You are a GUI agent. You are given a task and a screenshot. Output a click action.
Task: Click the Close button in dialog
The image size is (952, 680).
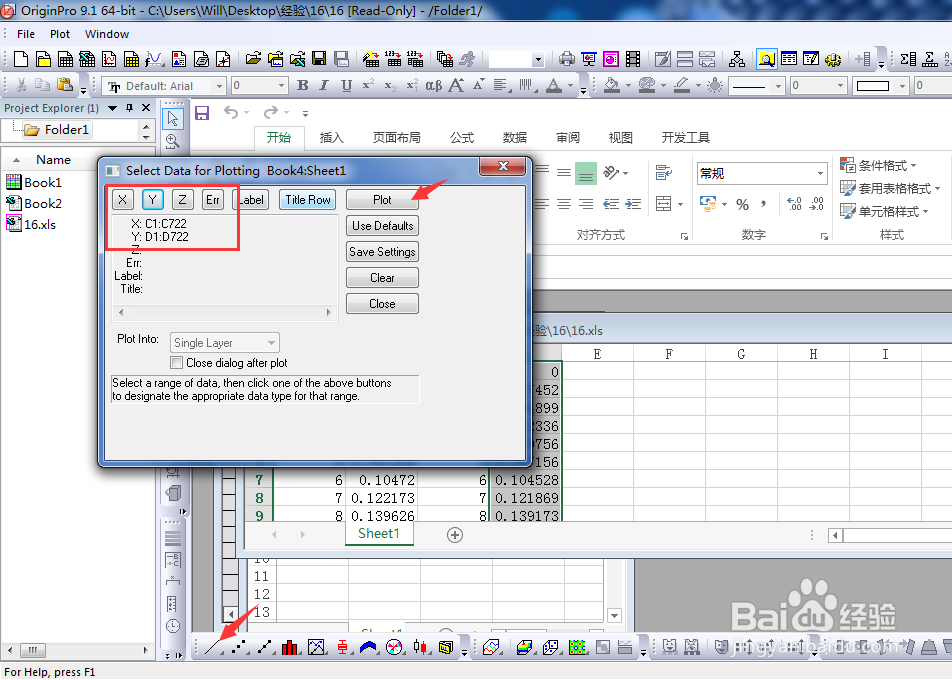pos(382,304)
